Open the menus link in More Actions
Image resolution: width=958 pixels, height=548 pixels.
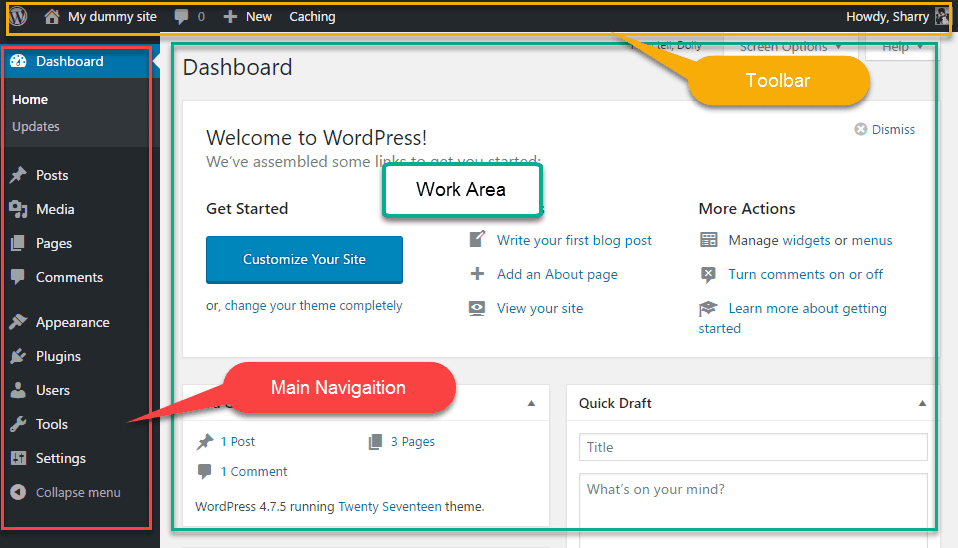click(x=872, y=240)
